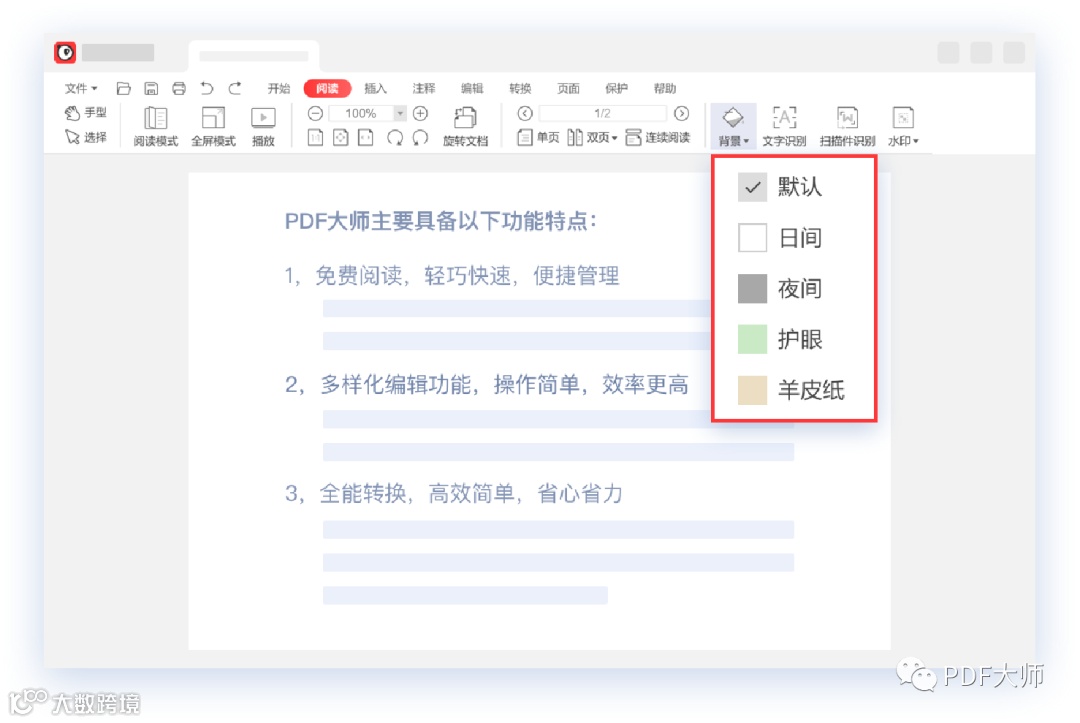
Task: Start 播放 slideshow playback
Action: [263, 127]
